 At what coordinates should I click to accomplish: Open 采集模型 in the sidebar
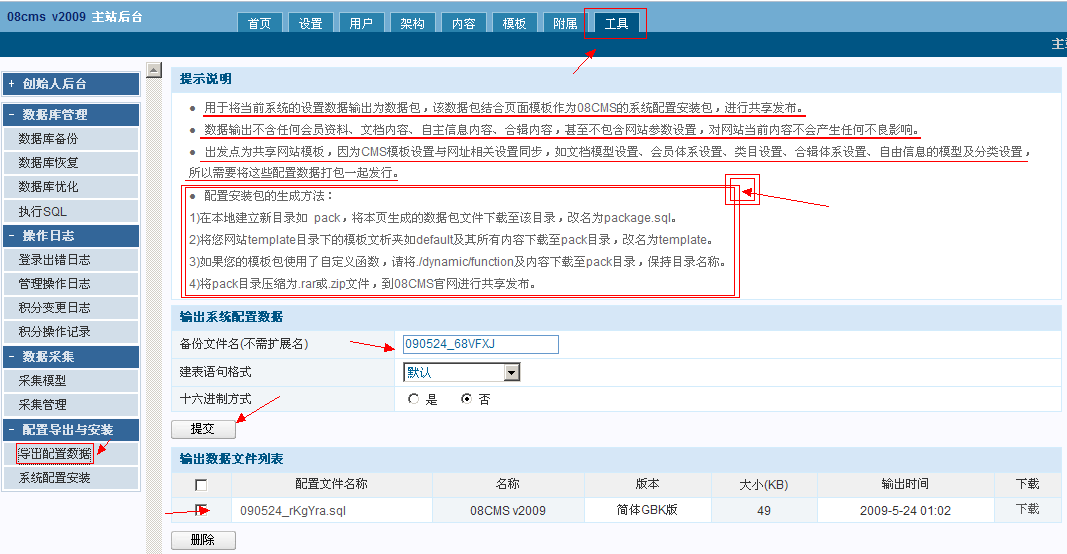pyautogui.click(x=71, y=380)
